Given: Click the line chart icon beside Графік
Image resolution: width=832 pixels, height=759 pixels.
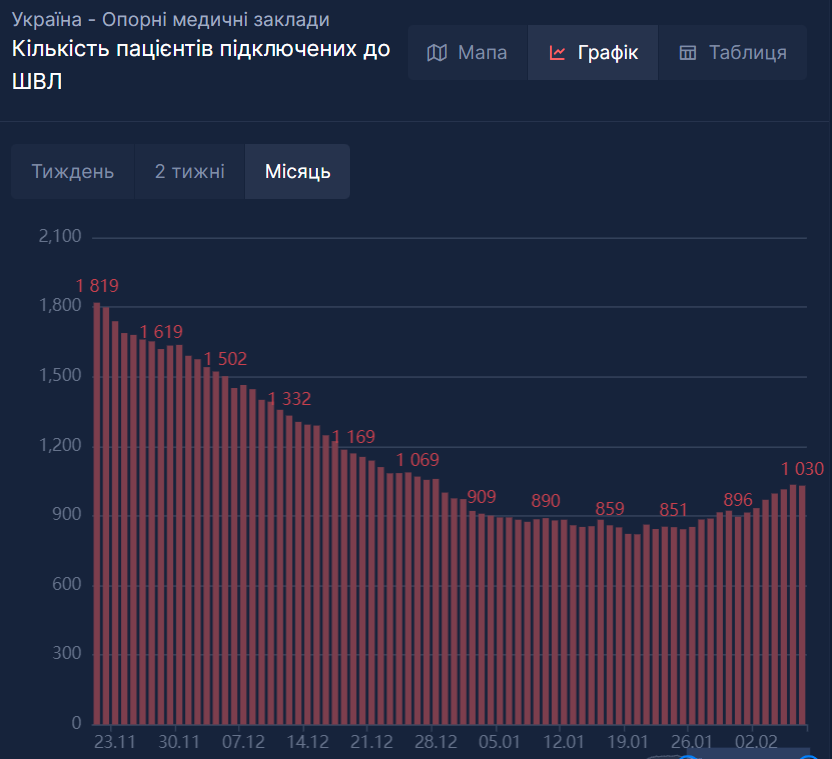Looking at the screenshot, I should coord(558,53).
